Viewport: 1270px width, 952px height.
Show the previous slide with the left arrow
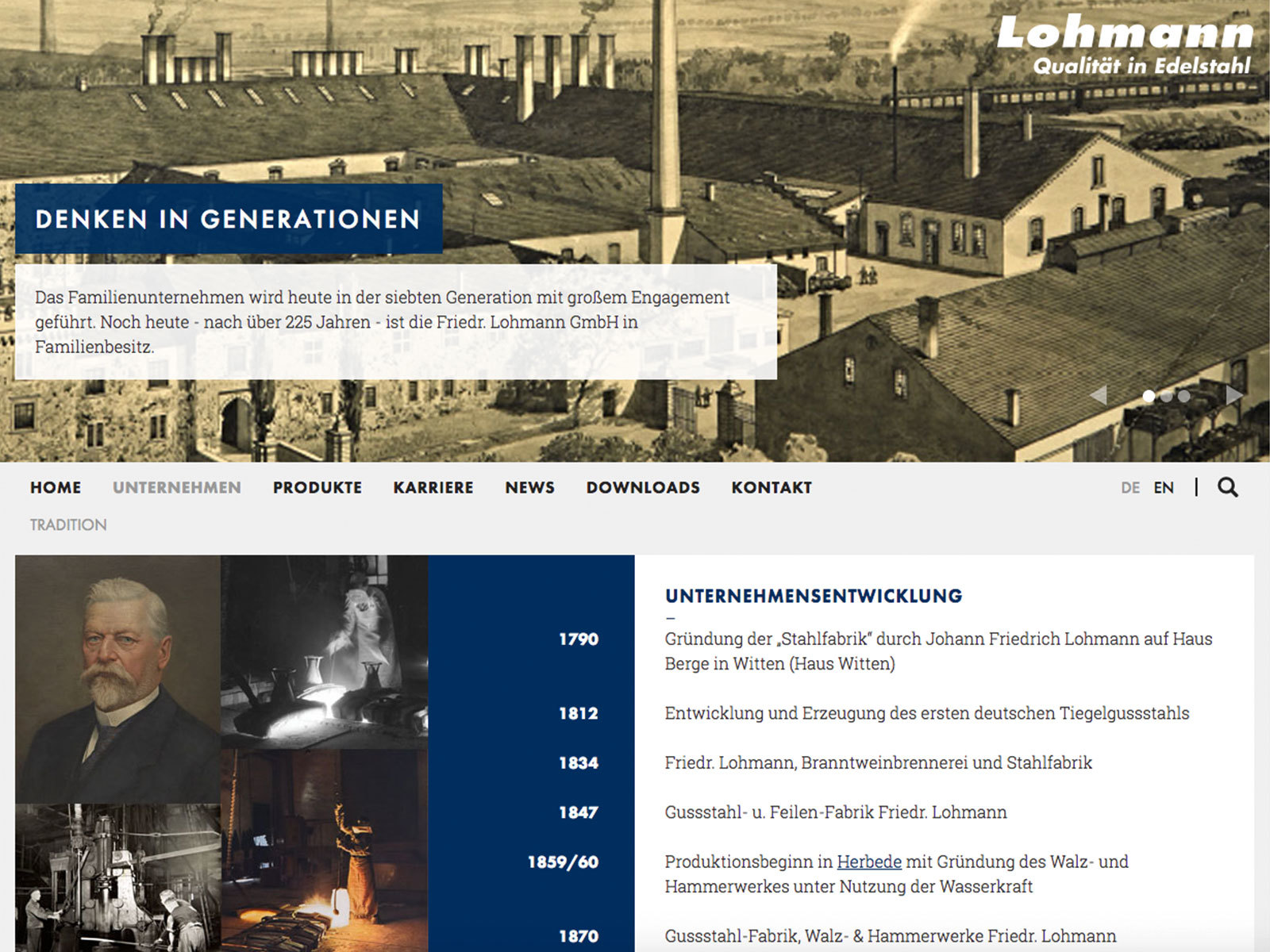1099,395
